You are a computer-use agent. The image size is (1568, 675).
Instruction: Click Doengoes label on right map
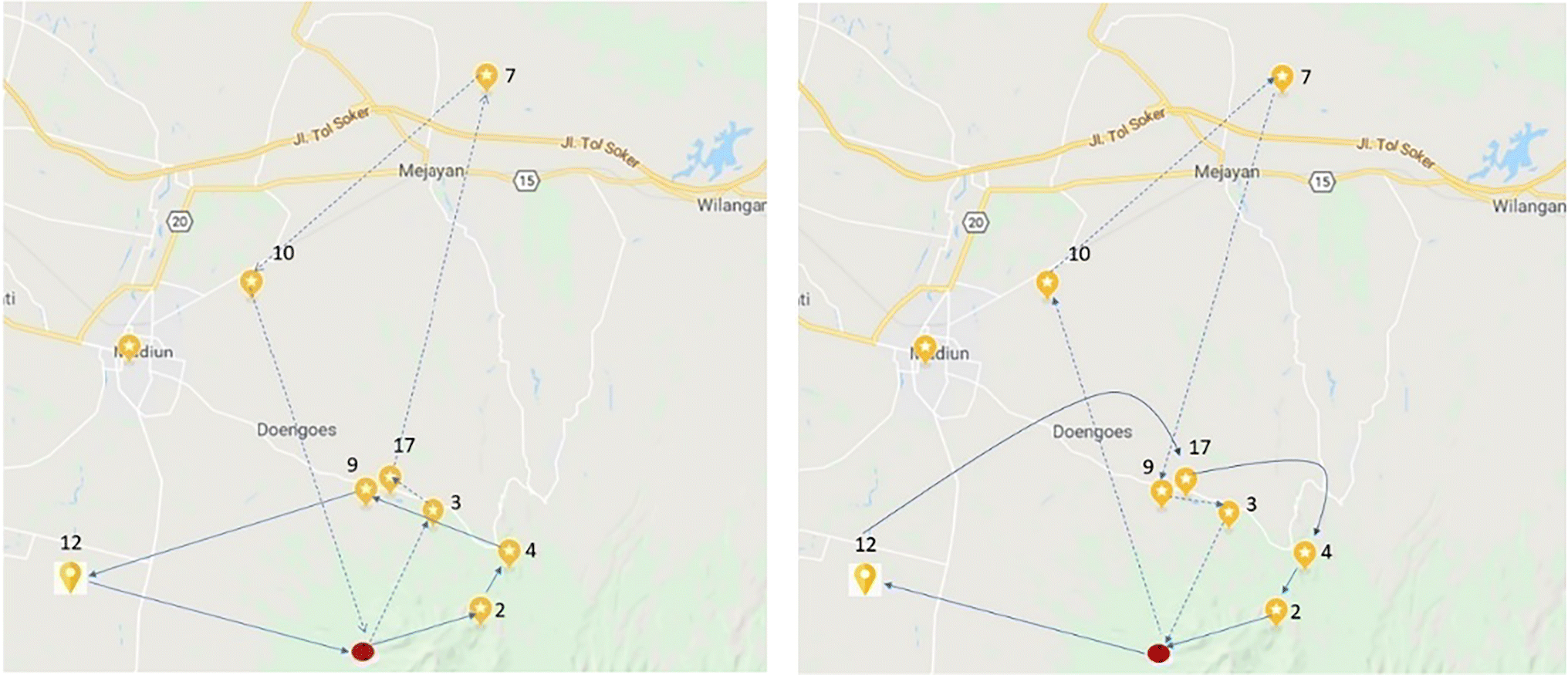(x=1092, y=431)
